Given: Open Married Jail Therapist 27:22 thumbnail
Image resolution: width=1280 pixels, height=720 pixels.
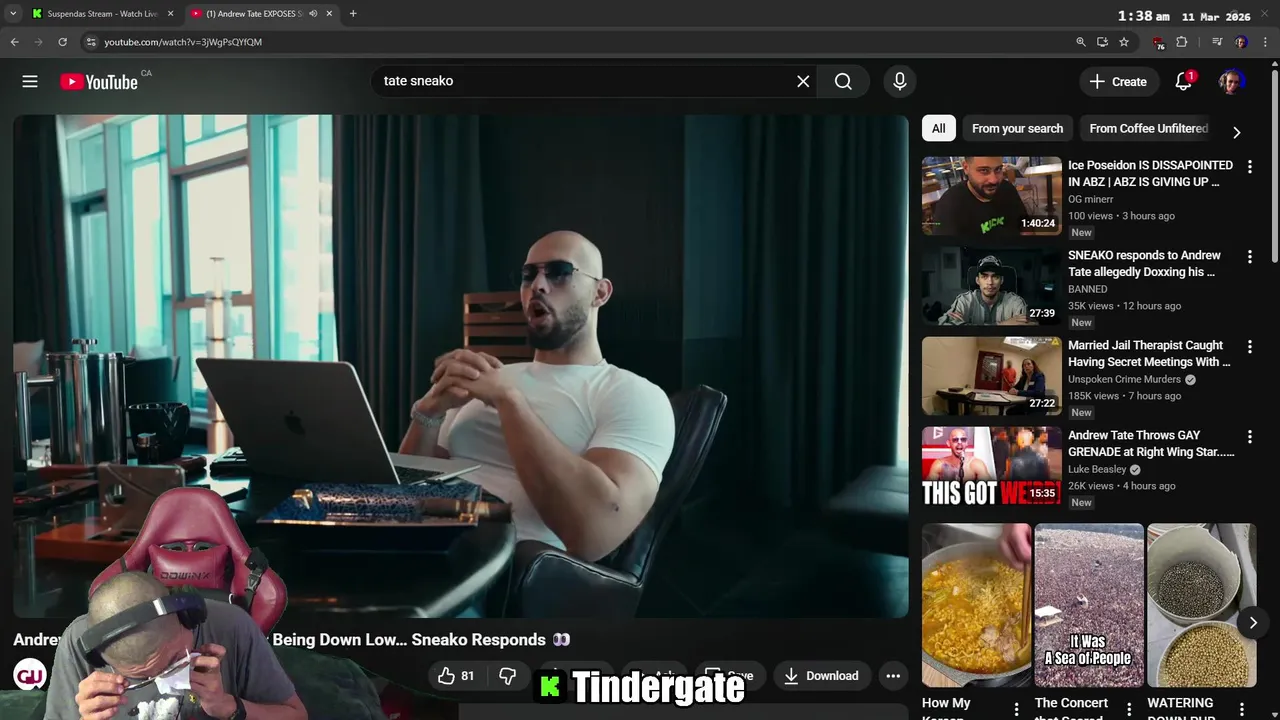Looking at the screenshot, I should (992, 375).
